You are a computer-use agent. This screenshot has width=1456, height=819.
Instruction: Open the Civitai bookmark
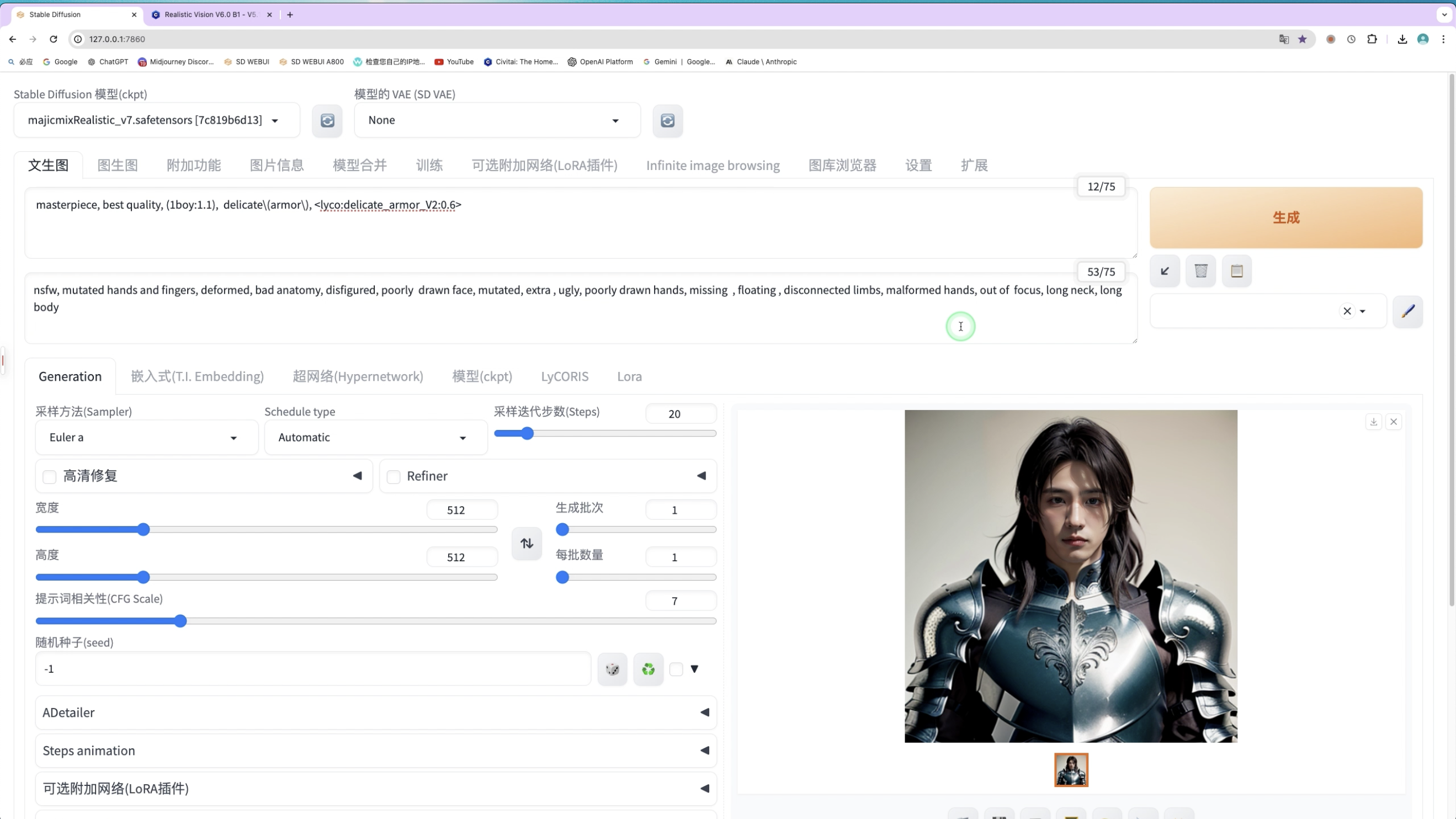pos(520,62)
